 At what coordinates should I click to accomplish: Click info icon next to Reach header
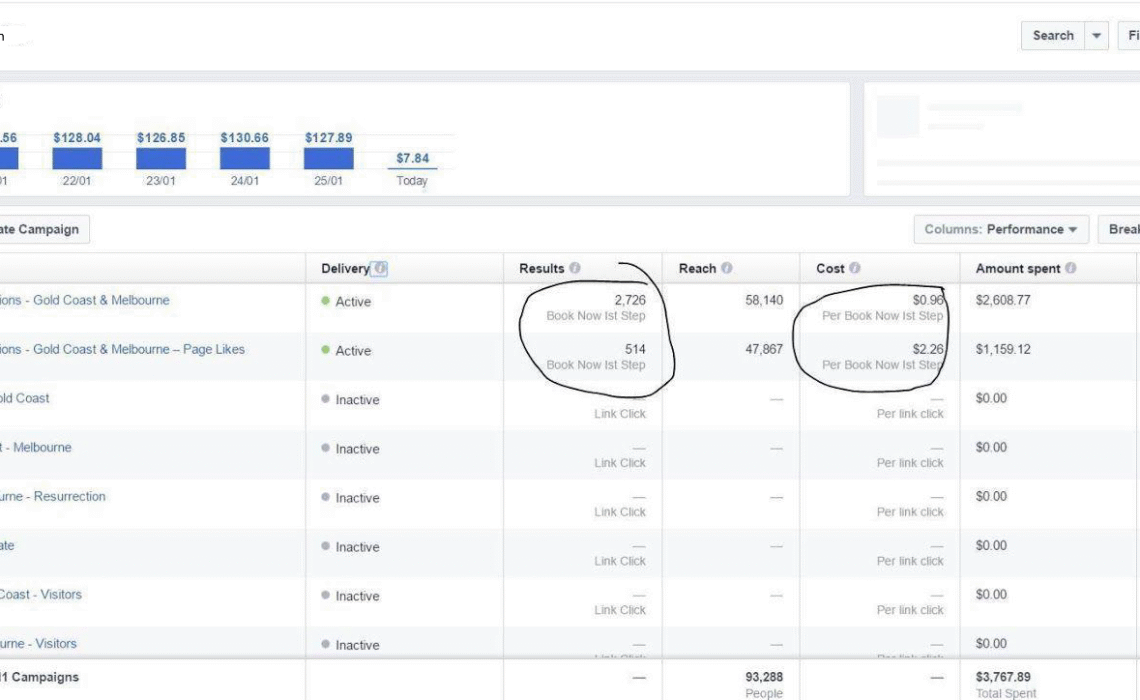(x=726, y=269)
